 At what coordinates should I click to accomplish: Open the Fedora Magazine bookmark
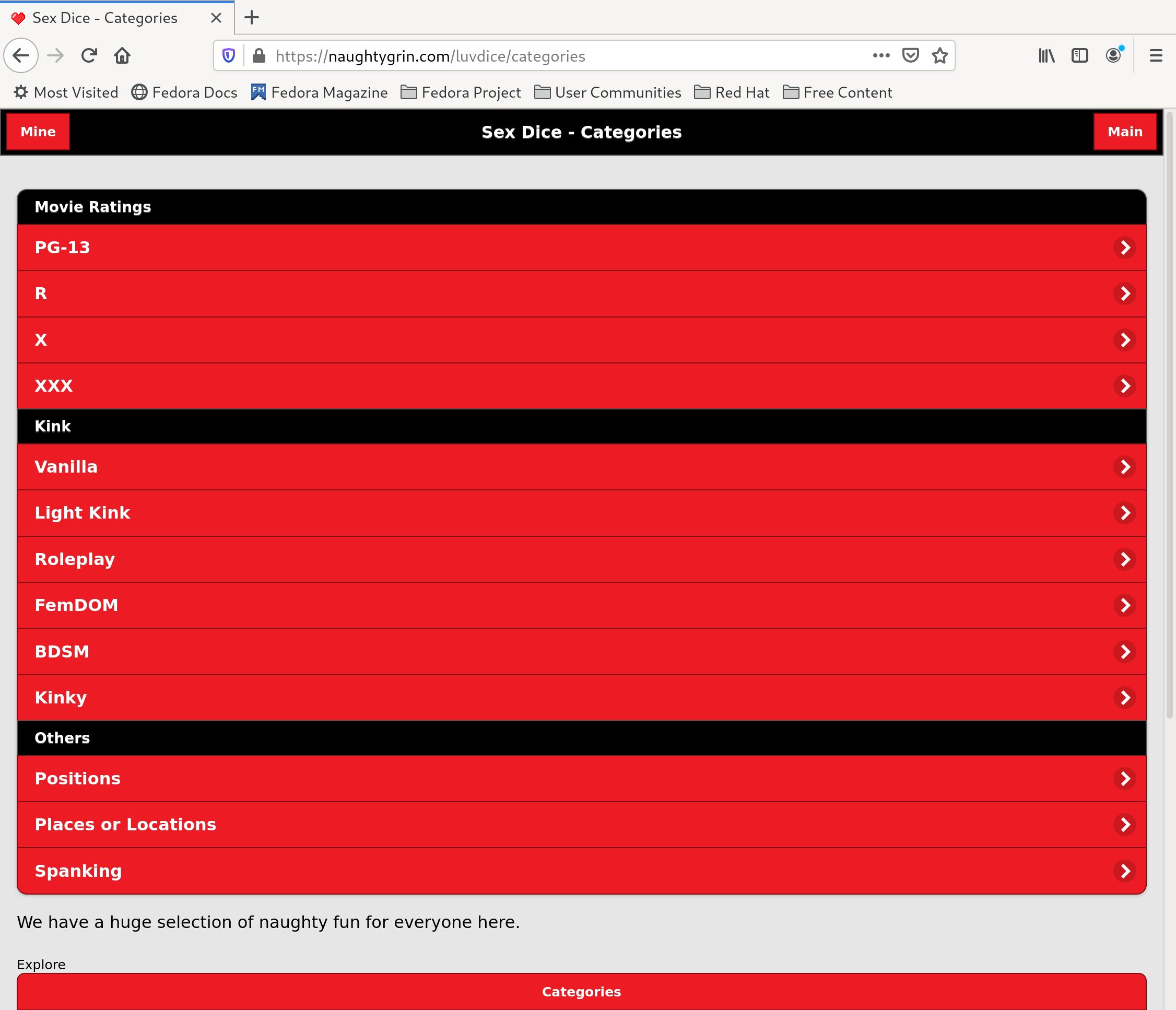click(x=320, y=92)
